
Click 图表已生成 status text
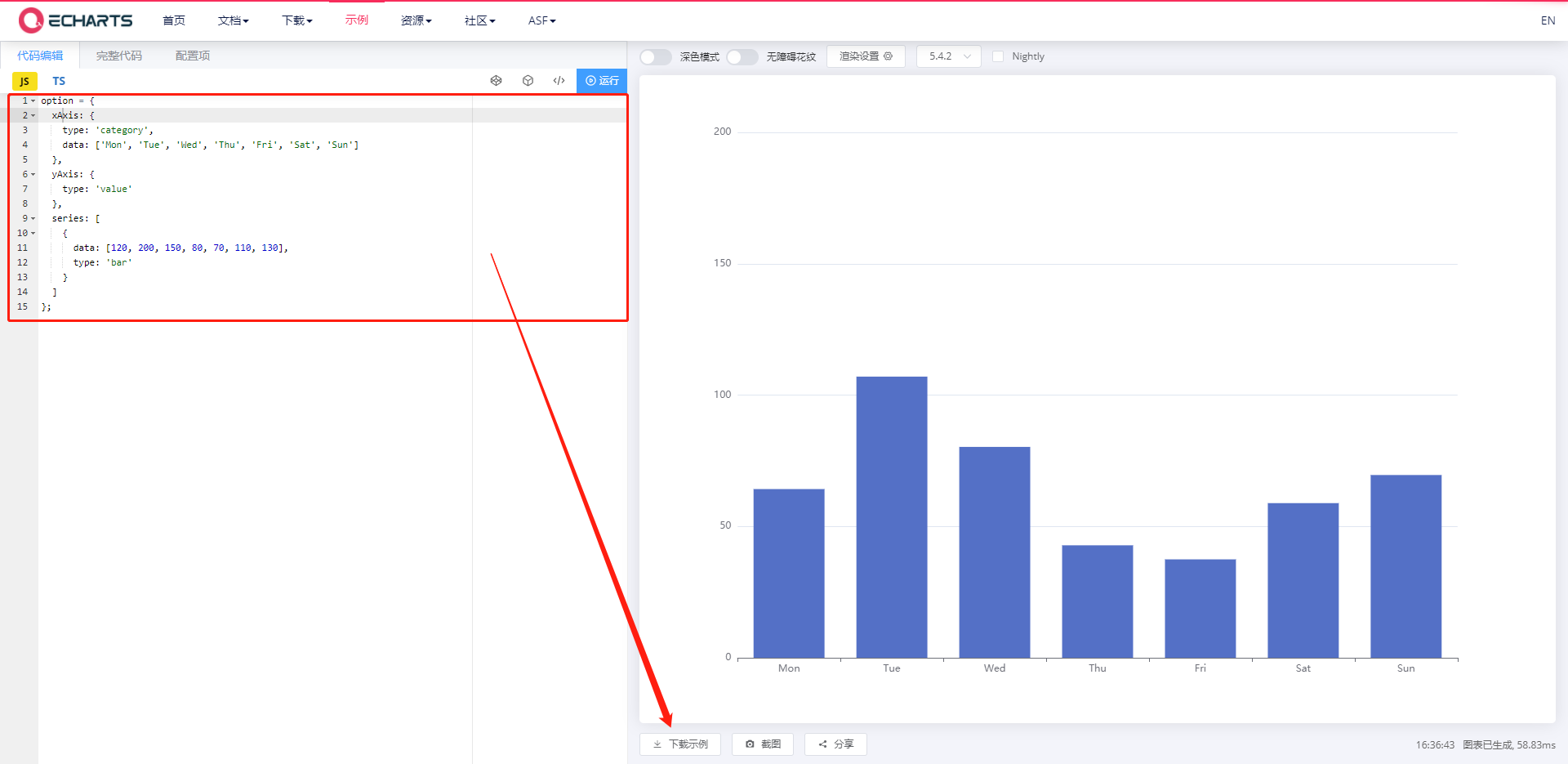tap(1488, 745)
